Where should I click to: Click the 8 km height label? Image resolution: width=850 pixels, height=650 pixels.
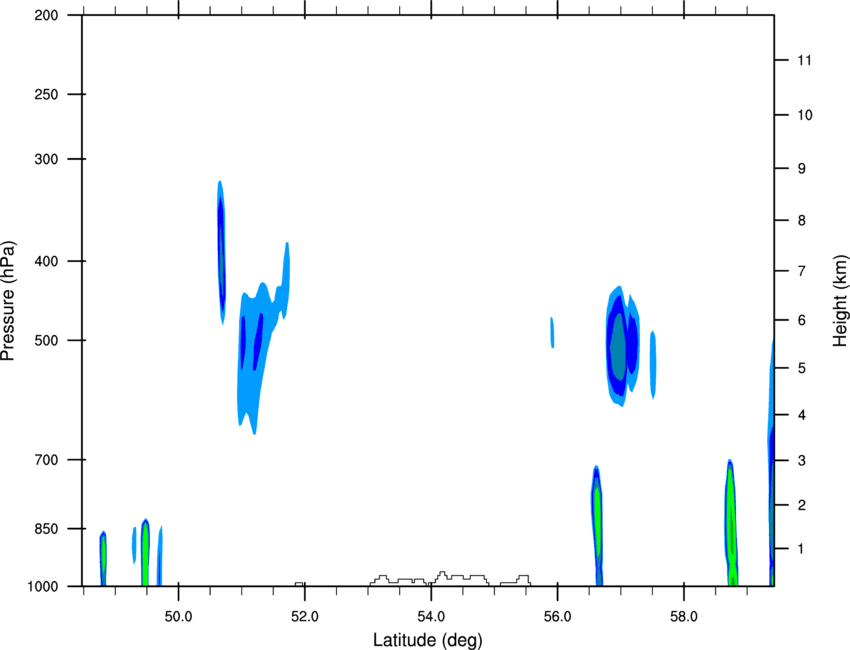pos(802,220)
